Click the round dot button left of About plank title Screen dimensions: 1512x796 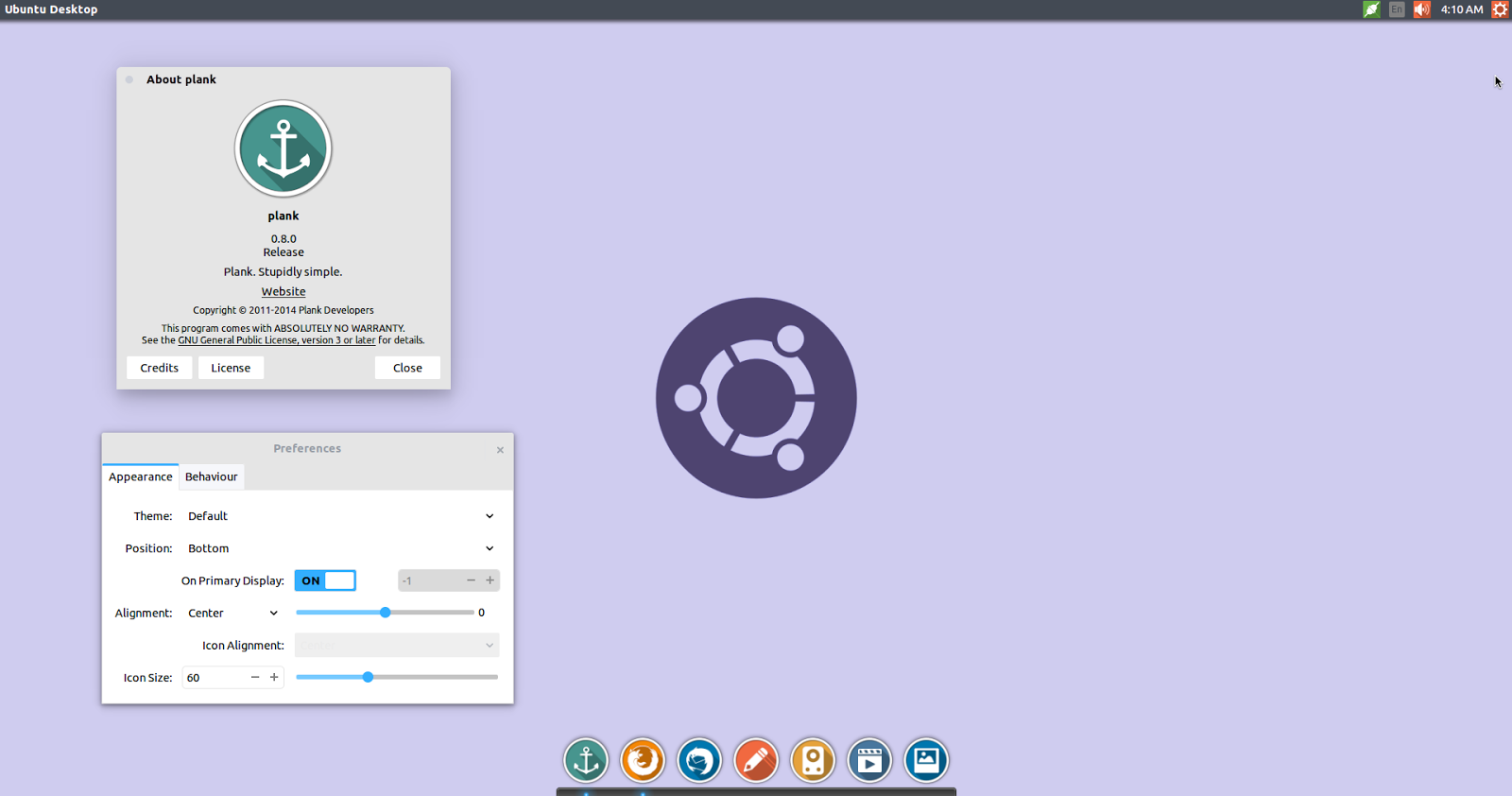[129, 79]
